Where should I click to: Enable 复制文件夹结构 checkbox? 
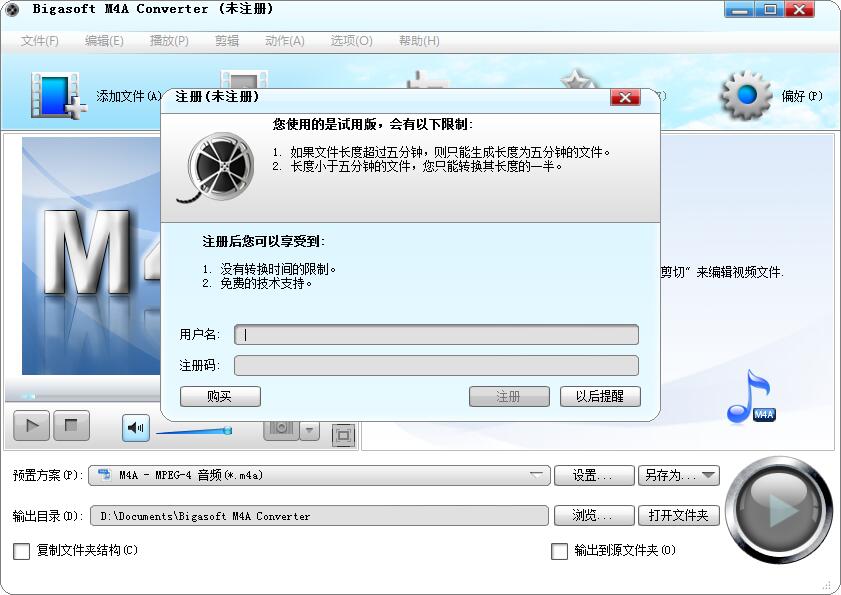[x=21, y=551]
